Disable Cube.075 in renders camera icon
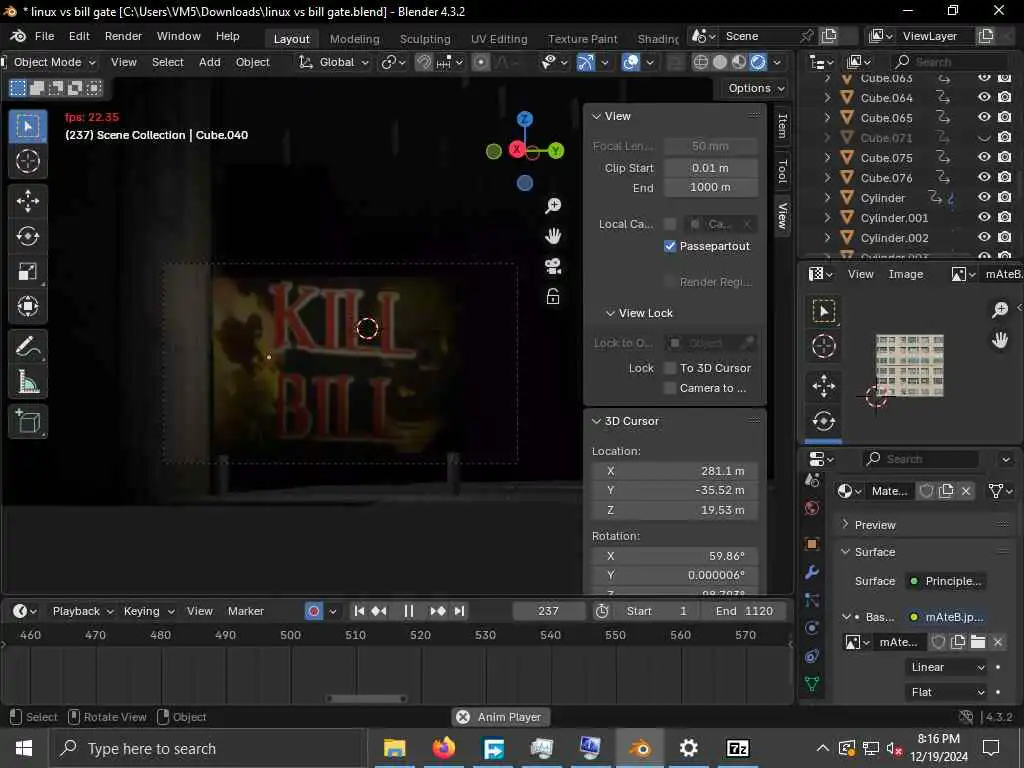 [1004, 157]
